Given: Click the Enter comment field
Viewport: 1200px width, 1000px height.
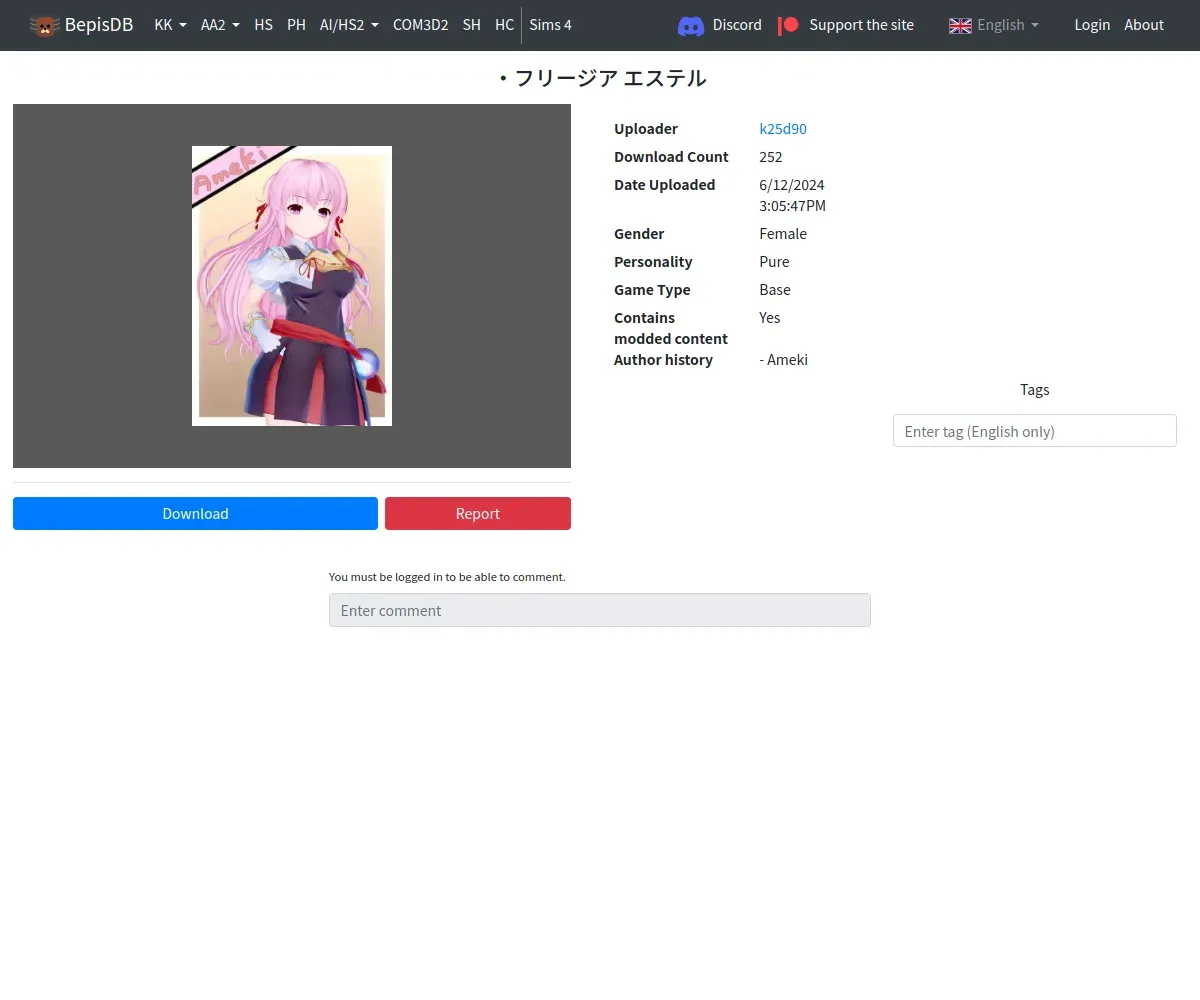Looking at the screenshot, I should pyautogui.click(x=600, y=610).
